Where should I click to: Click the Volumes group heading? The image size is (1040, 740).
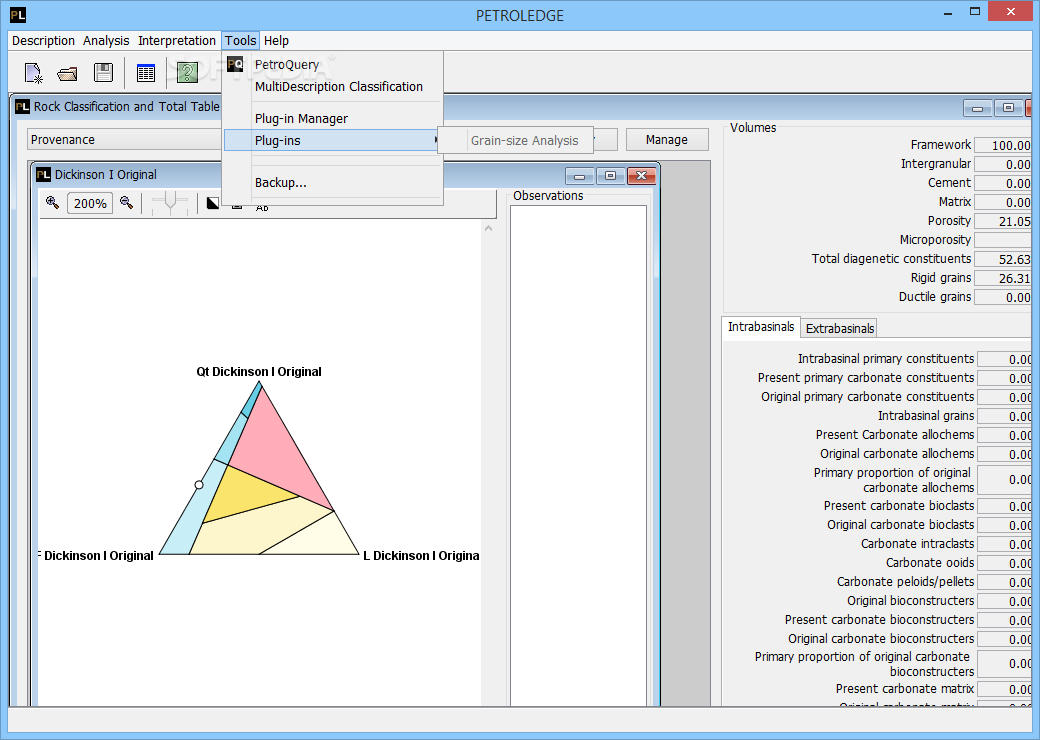point(753,128)
